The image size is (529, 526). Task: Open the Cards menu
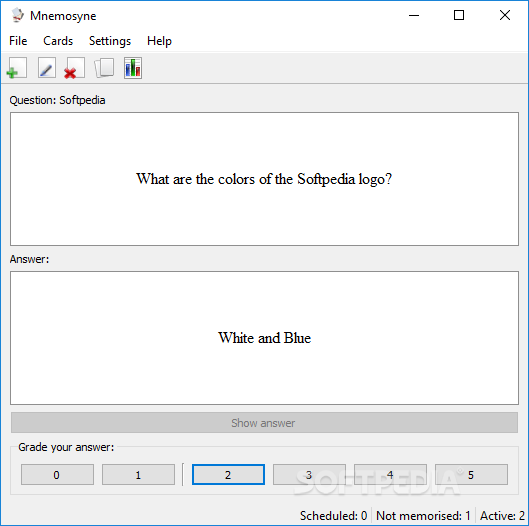pyautogui.click(x=58, y=41)
